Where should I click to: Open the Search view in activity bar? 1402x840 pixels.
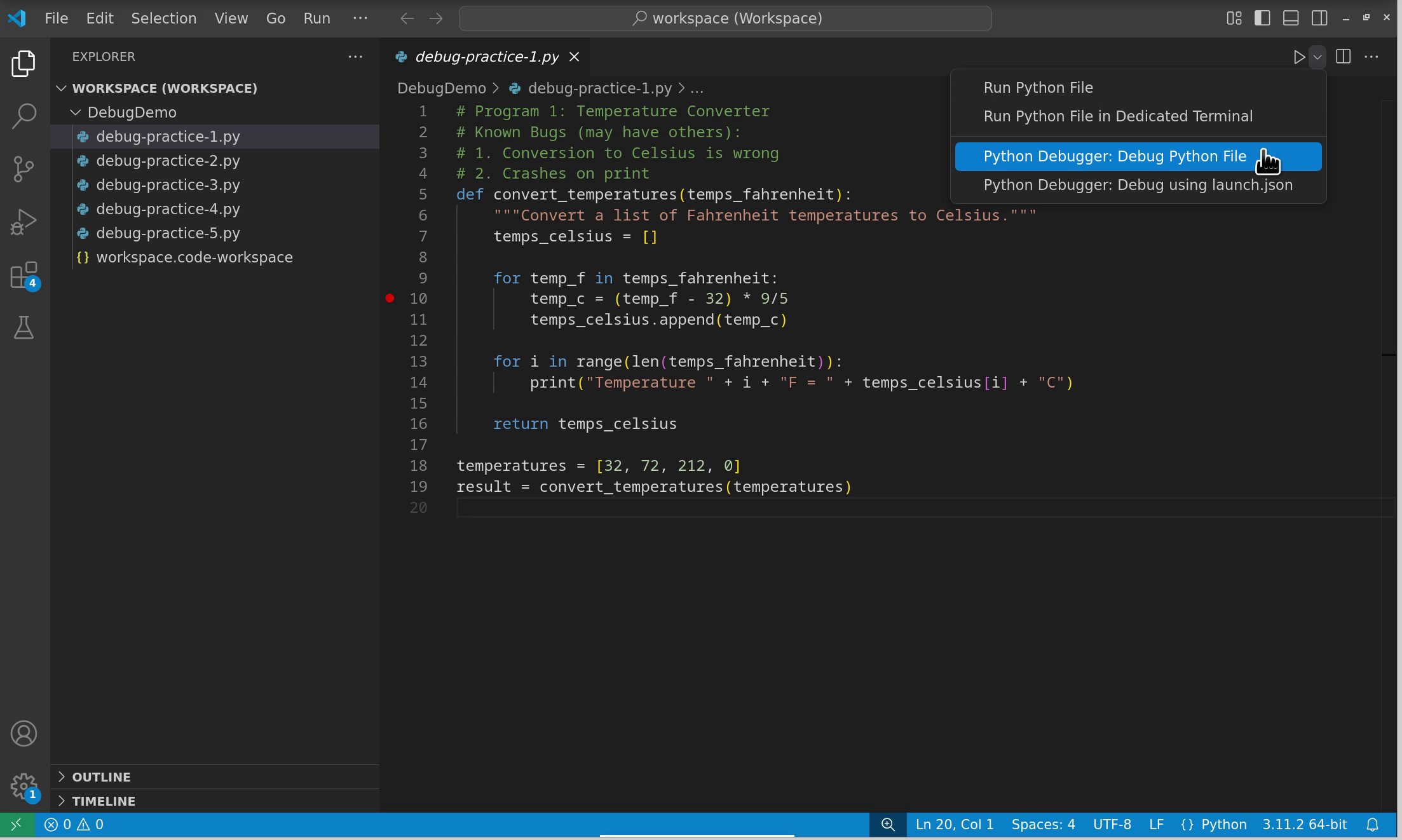24,116
